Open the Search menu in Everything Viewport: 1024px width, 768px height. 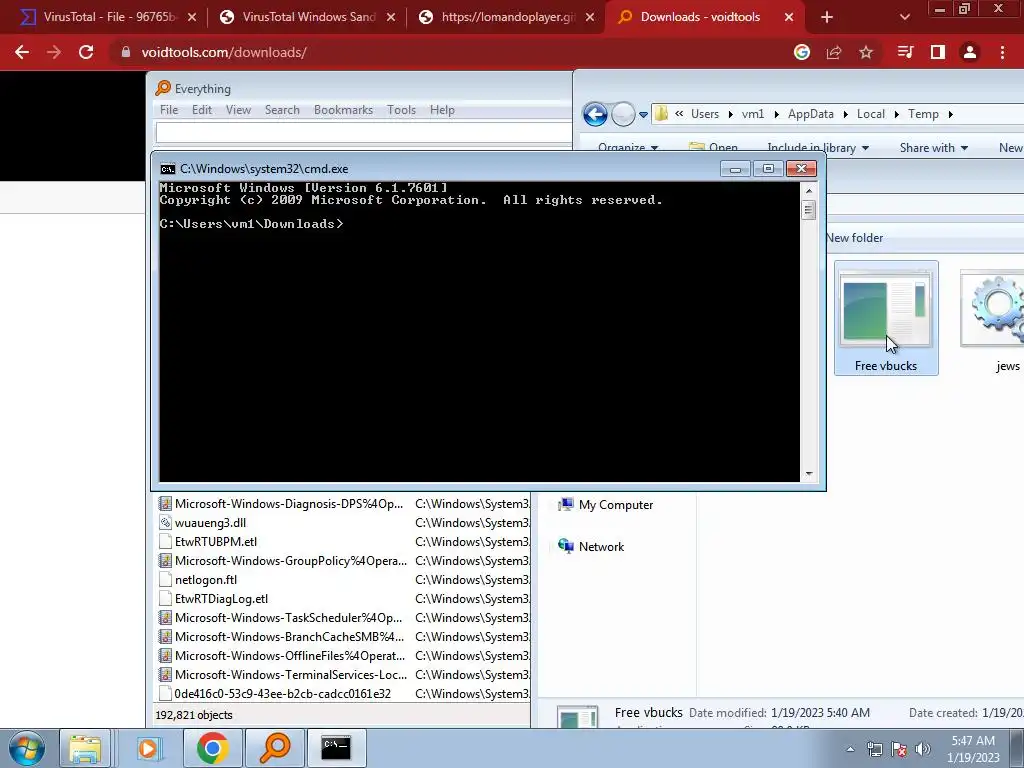282,110
